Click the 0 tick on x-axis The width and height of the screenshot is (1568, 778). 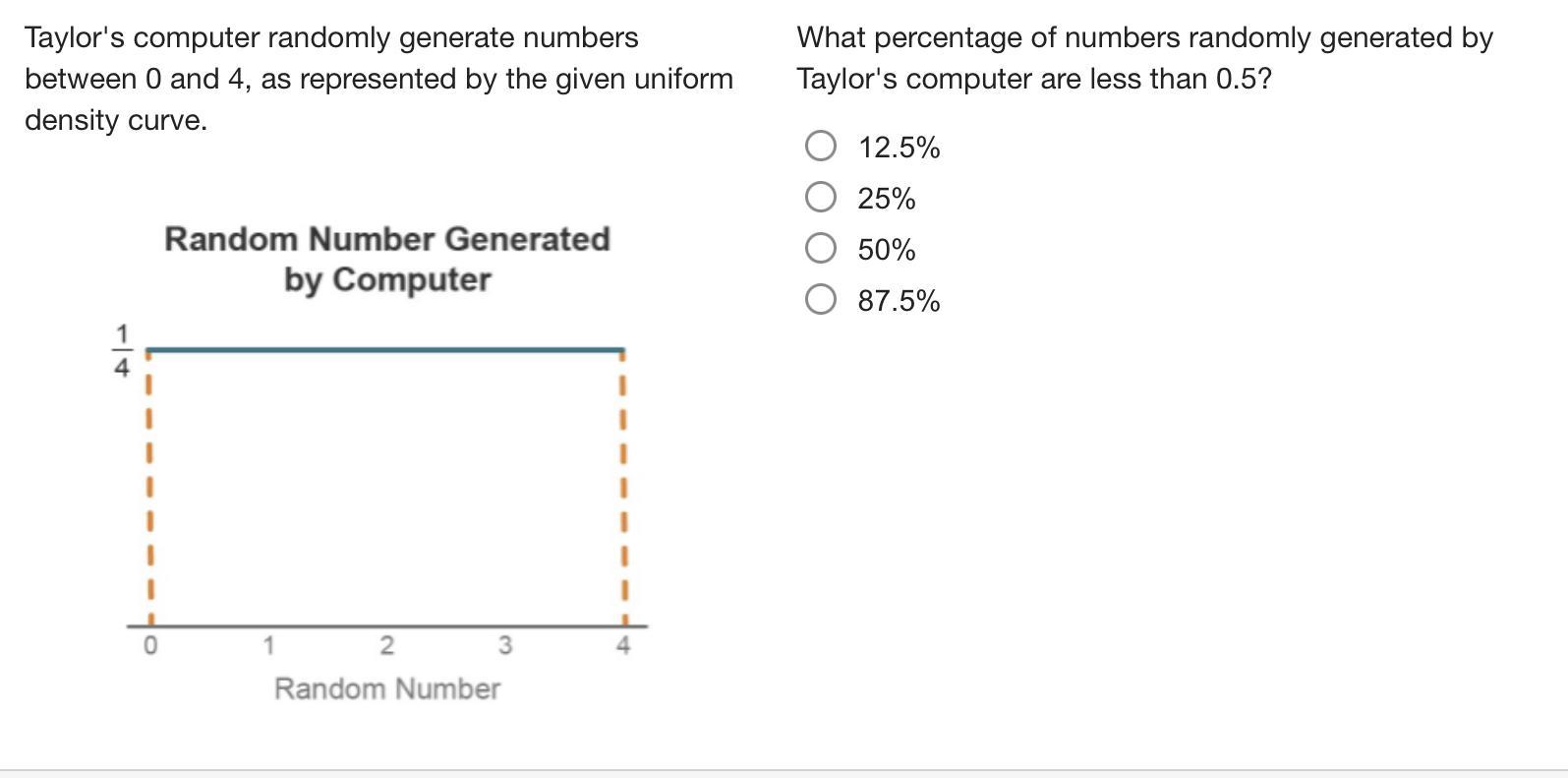149,646
